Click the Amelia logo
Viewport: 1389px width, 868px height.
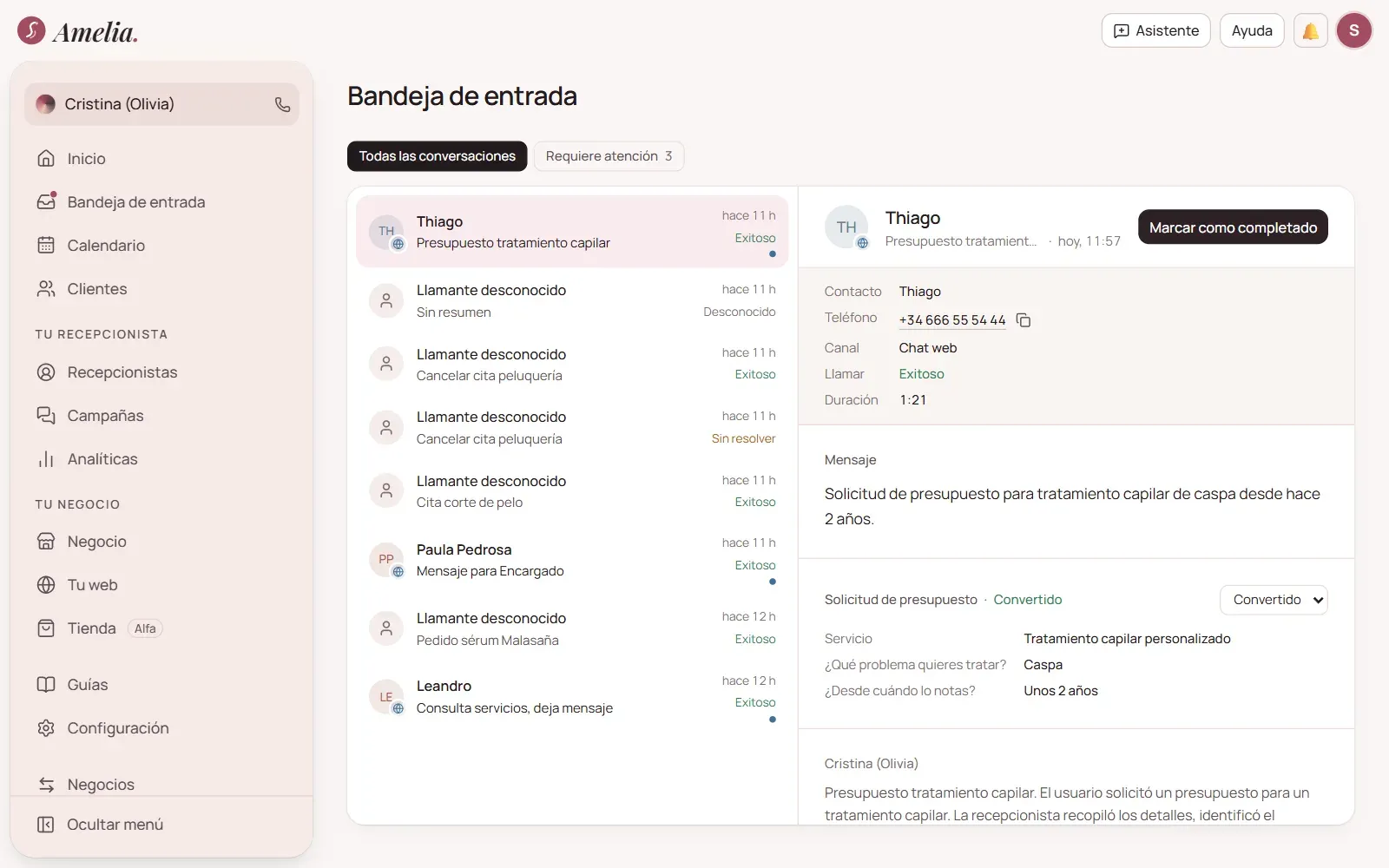[x=78, y=31]
